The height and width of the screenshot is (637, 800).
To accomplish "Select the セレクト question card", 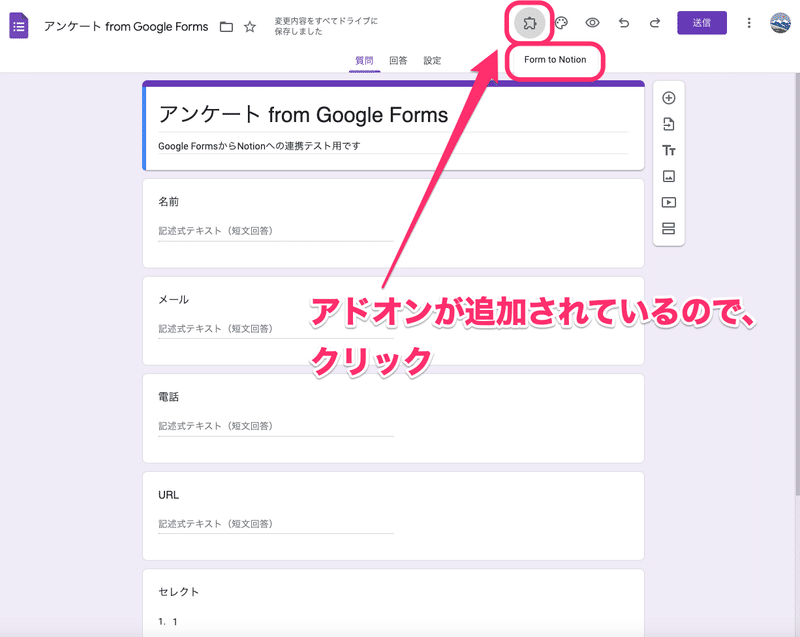I will (x=393, y=603).
